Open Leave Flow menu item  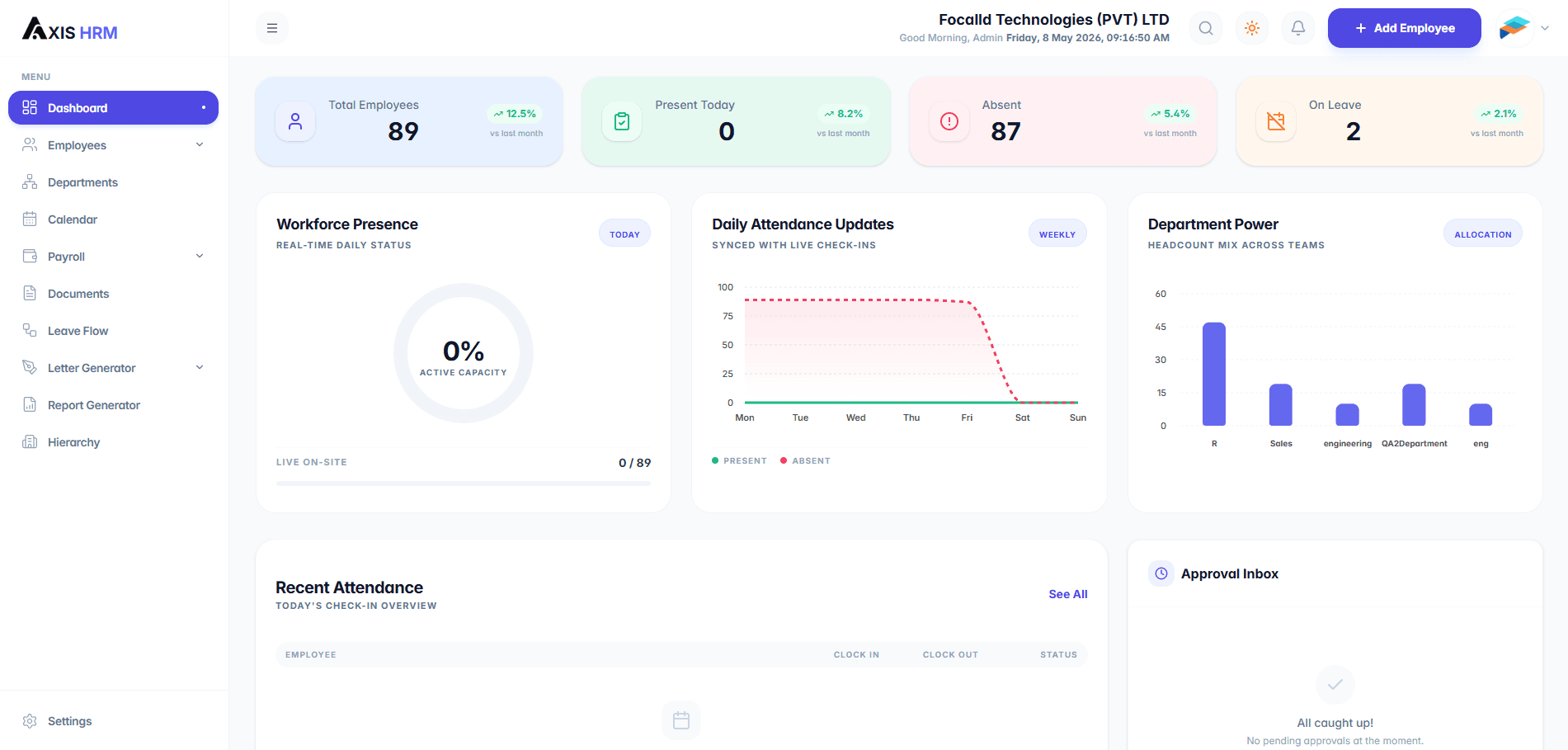tap(113, 331)
